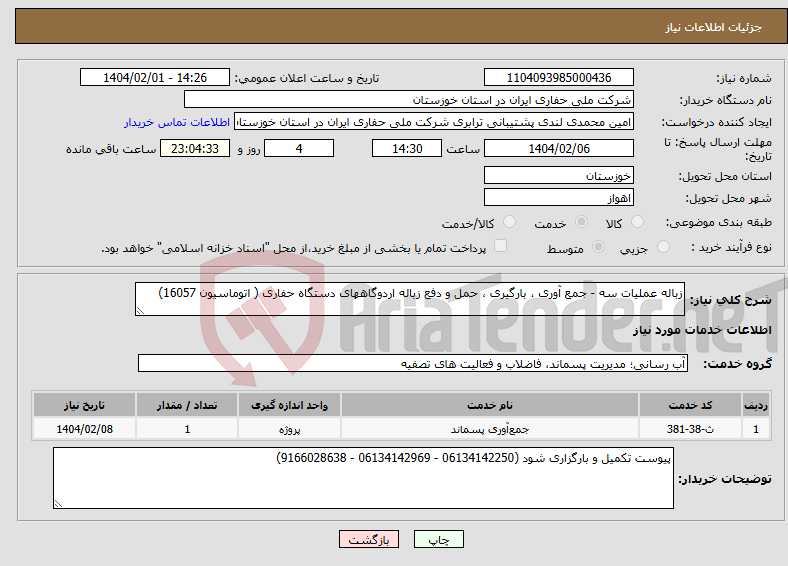Click the واحد اندازه گیری column header
The width and height of the screenshot is (788, 566).
tap(289, 405)
